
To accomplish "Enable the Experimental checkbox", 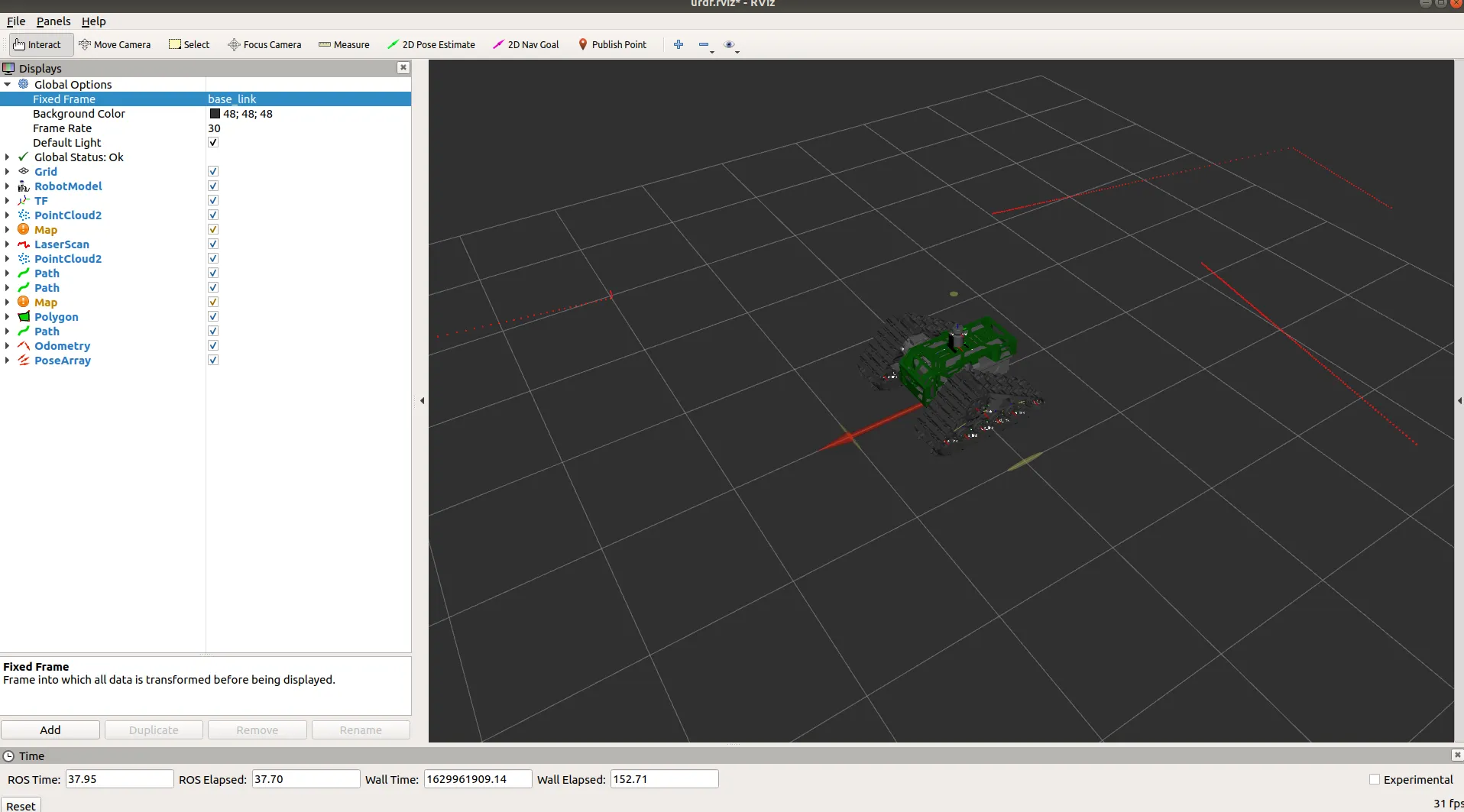I will pyautogui.click(x=1375, y=779).
